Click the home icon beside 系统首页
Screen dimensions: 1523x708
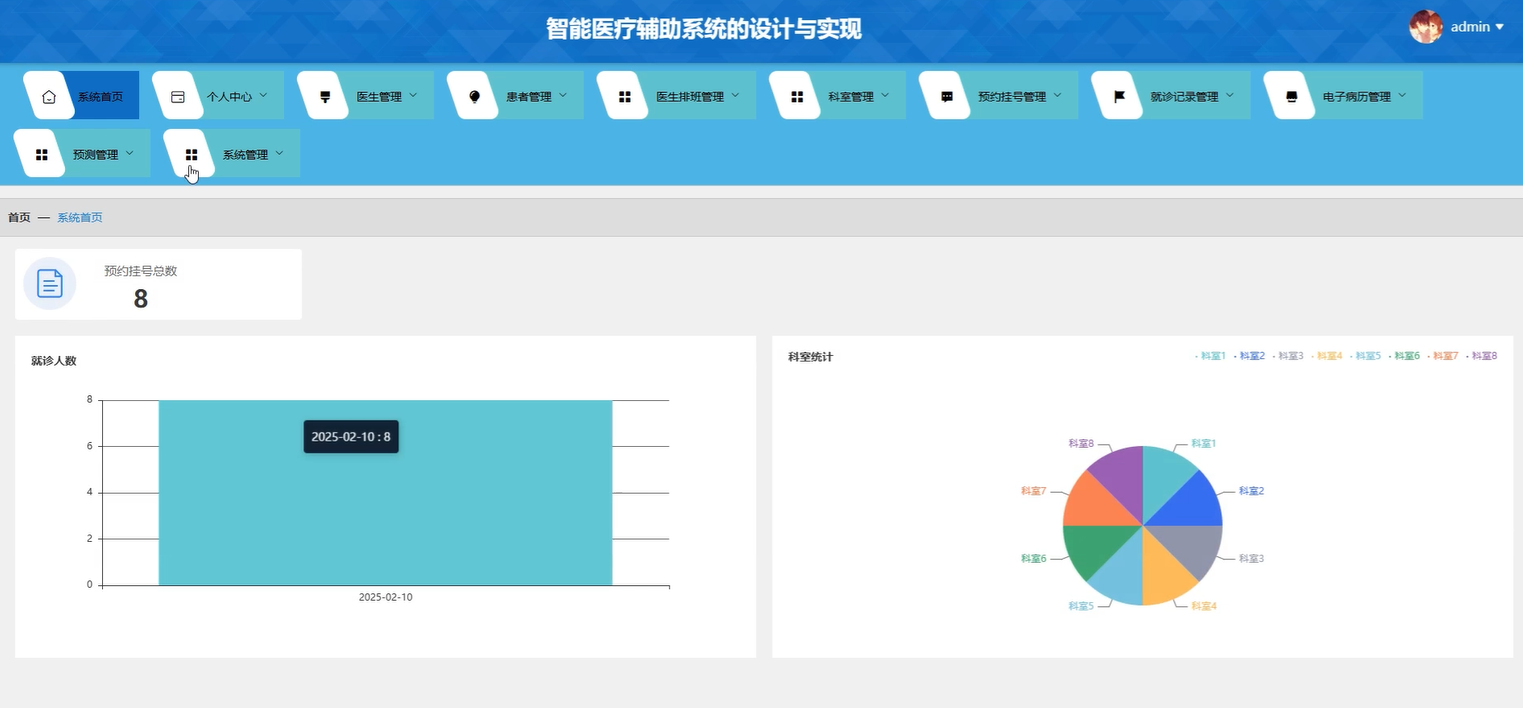tap(47, 94)
